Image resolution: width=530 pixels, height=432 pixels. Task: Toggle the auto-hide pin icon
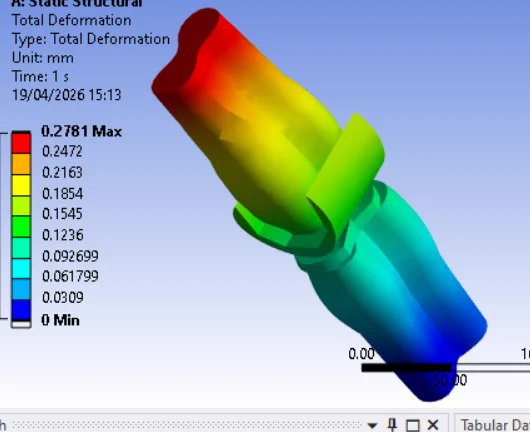point(392,425)
